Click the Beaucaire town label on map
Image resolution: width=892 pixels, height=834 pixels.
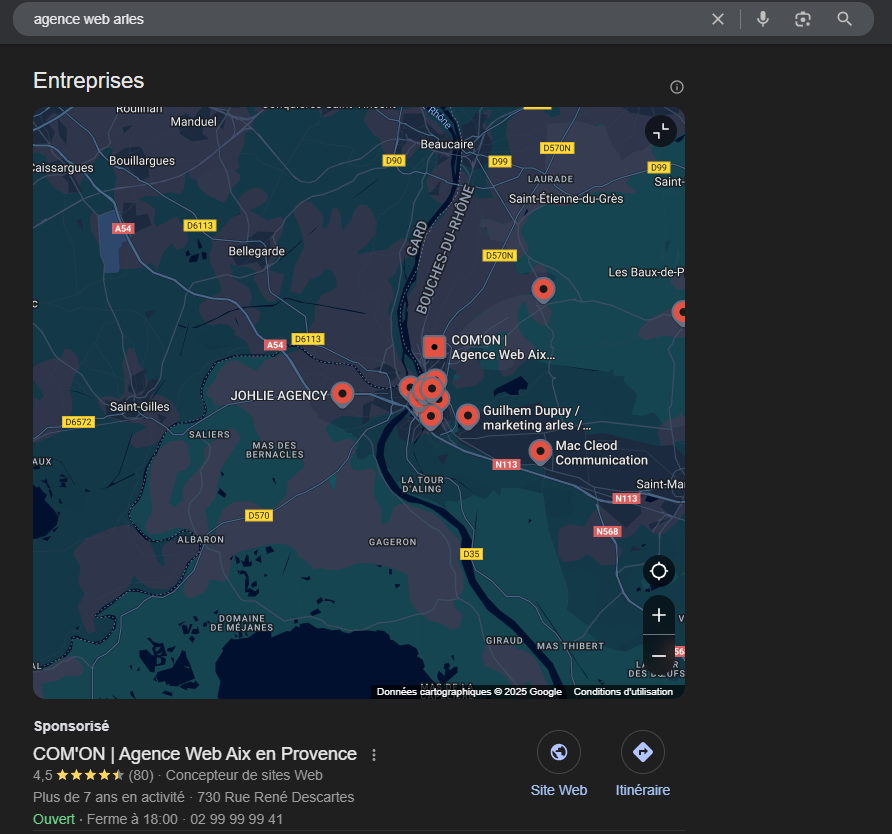[x=447, y=144]
